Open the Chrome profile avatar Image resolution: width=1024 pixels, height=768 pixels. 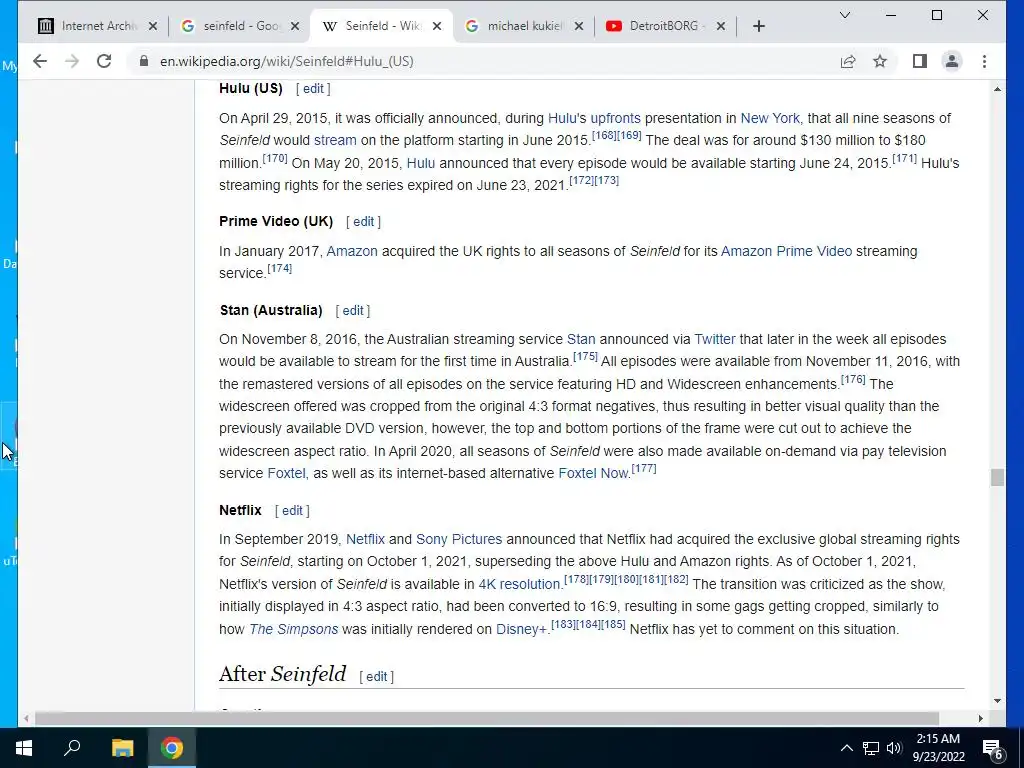952,61
